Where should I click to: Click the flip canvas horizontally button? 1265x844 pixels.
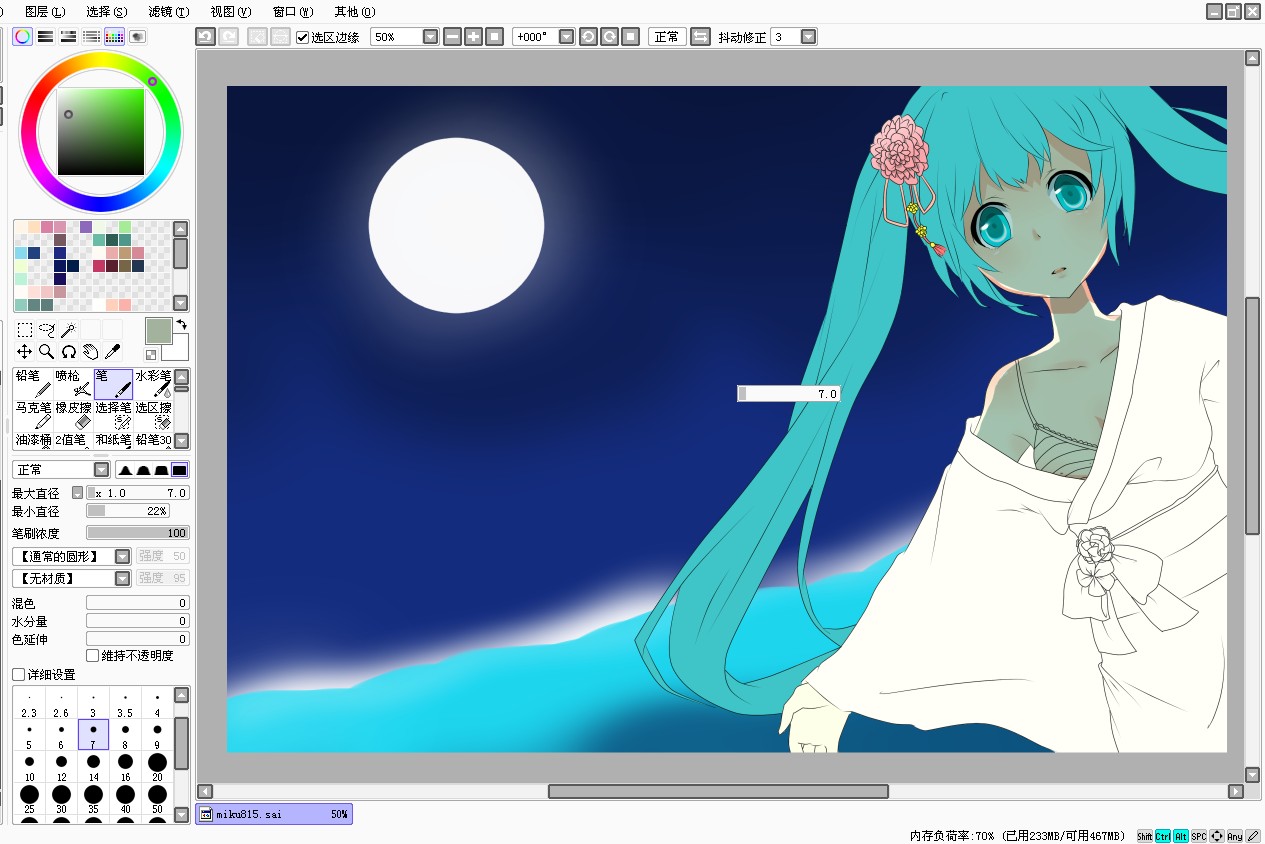click(x=701, y=37)
